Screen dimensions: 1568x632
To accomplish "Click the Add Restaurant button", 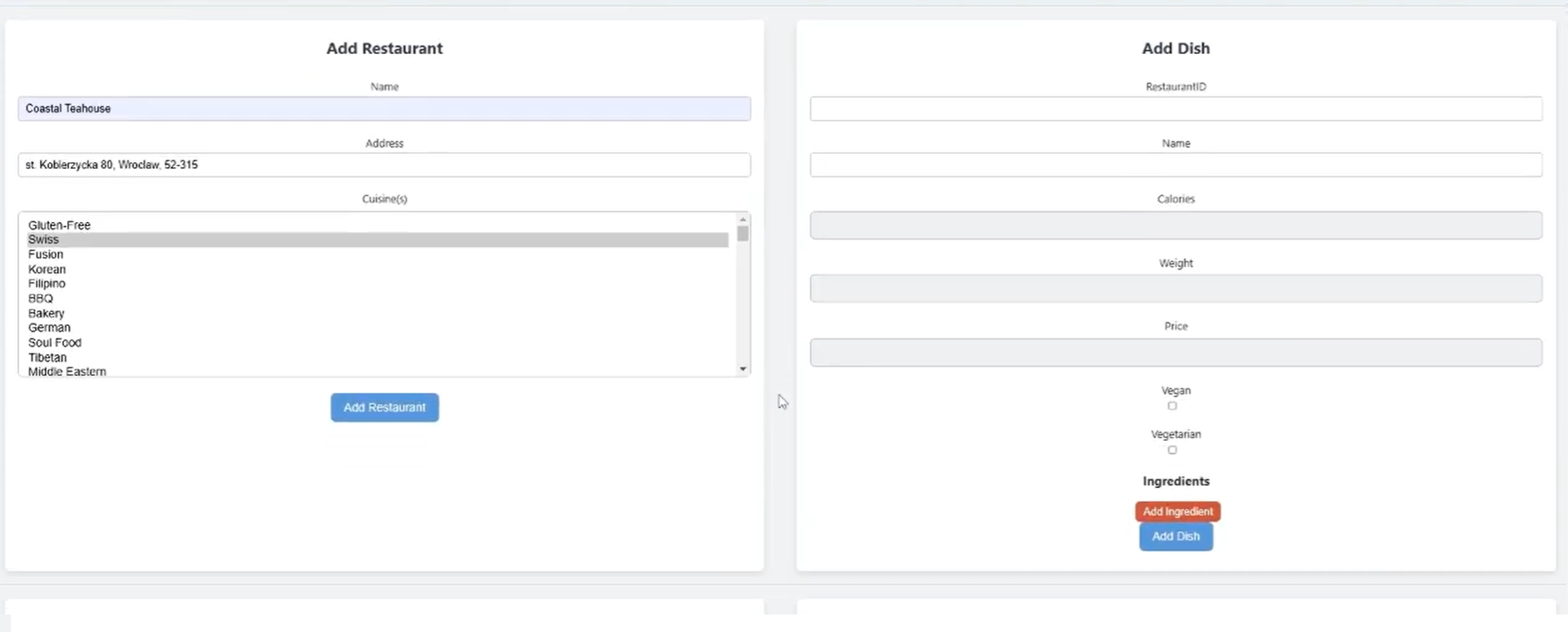I will (384, 407).
